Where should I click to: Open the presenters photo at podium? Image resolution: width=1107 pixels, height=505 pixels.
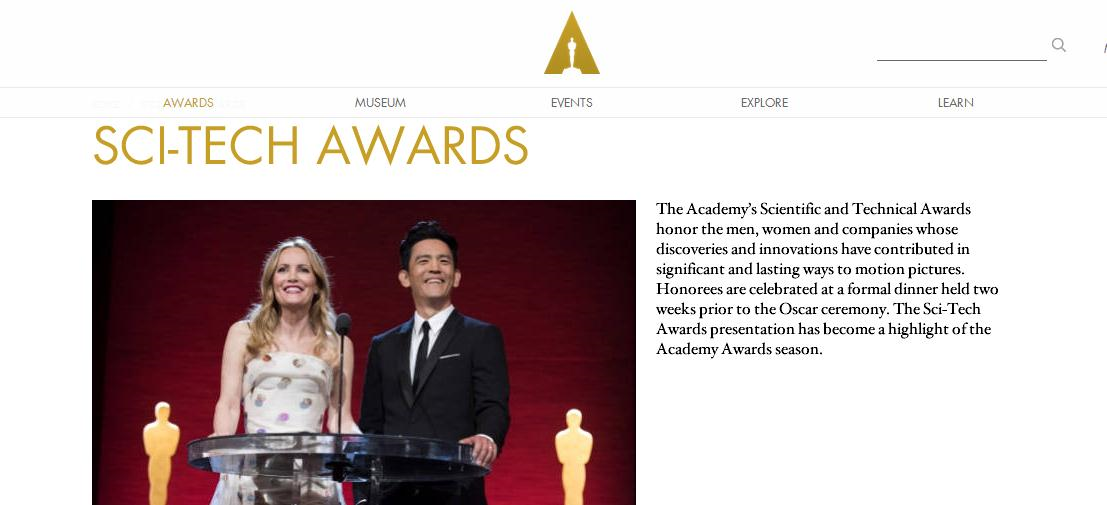[x=364, y=352]
